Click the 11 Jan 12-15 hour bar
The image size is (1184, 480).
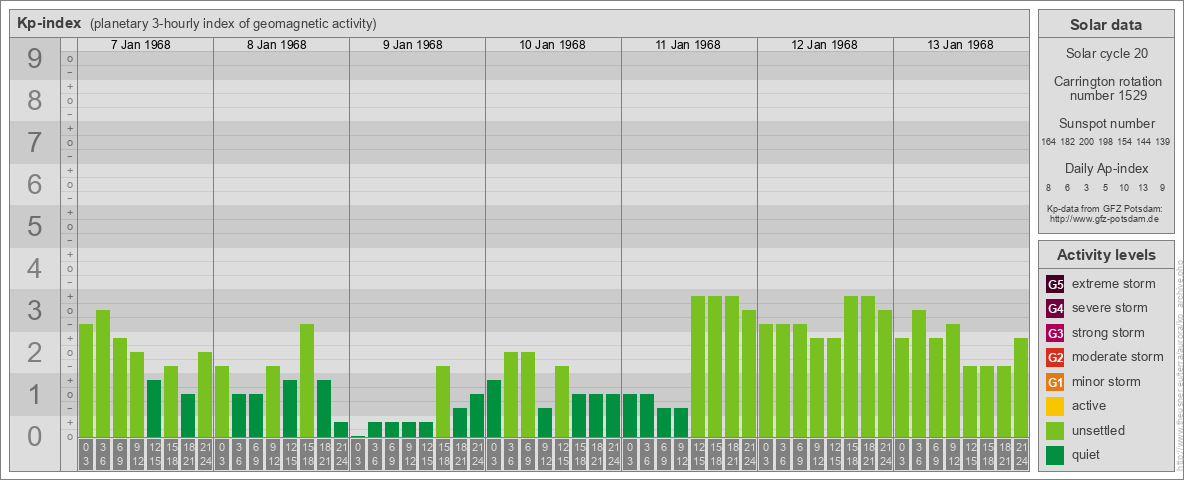[698, 367]
